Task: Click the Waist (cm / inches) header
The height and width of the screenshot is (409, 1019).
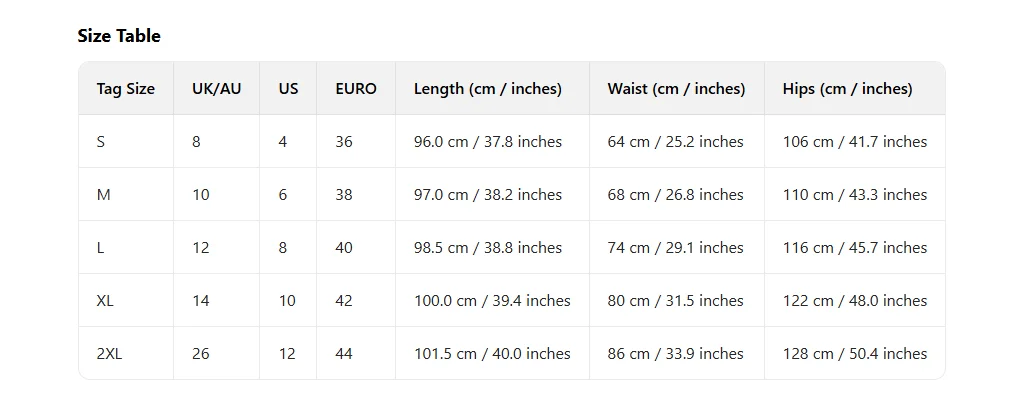Action: pos(676,89)
